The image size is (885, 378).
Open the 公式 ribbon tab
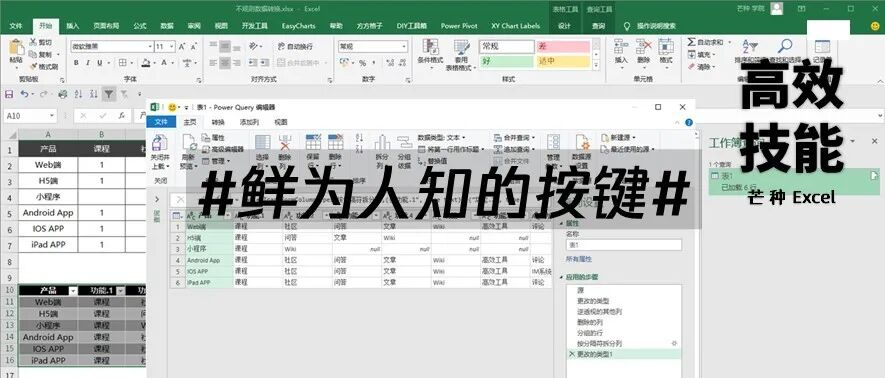[140, 26]
